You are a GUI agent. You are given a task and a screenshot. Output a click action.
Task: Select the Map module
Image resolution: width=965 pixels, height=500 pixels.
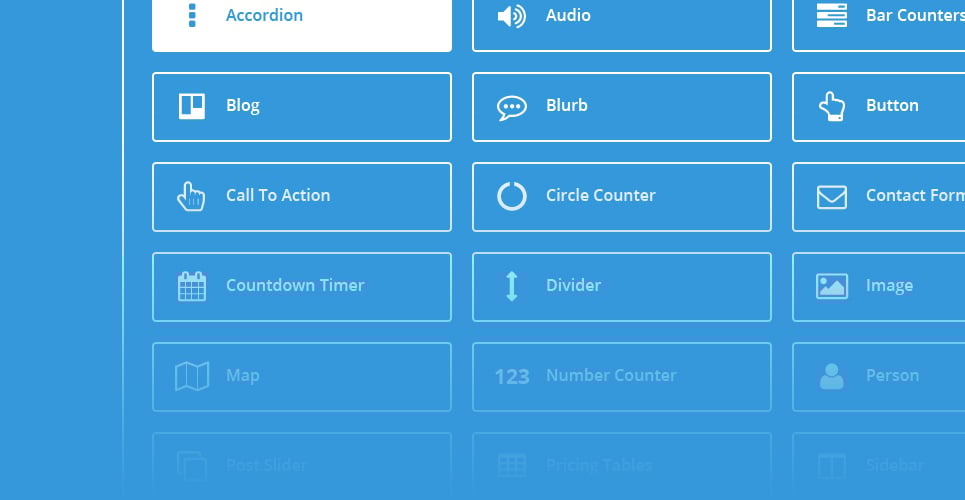coord(302,377)
